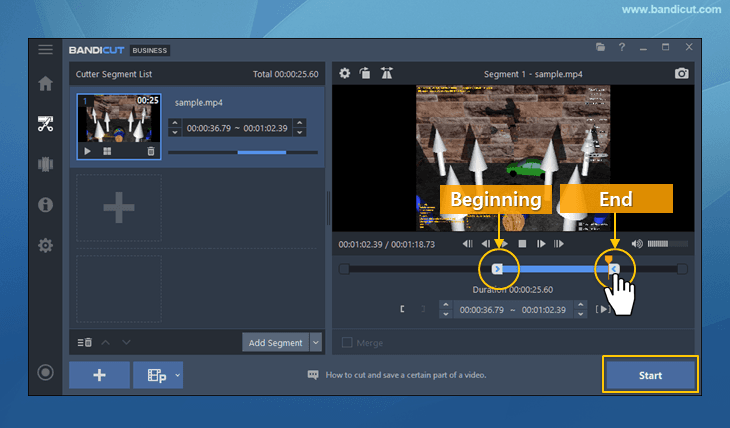Screen dimensions: 730x428
Task: Click the empty plus slot to add a segment
Action: (x=119, y=208)
